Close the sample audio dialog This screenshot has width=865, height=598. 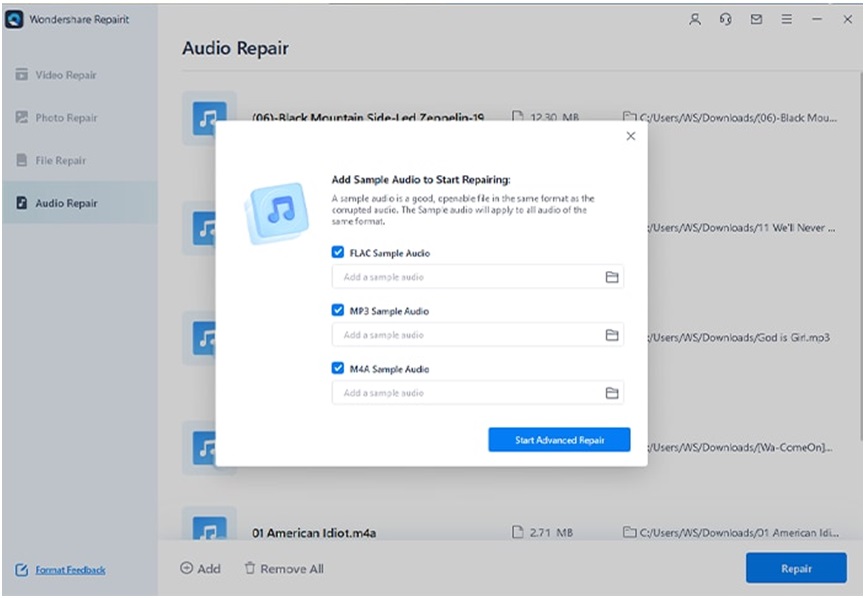coord(631,136)
